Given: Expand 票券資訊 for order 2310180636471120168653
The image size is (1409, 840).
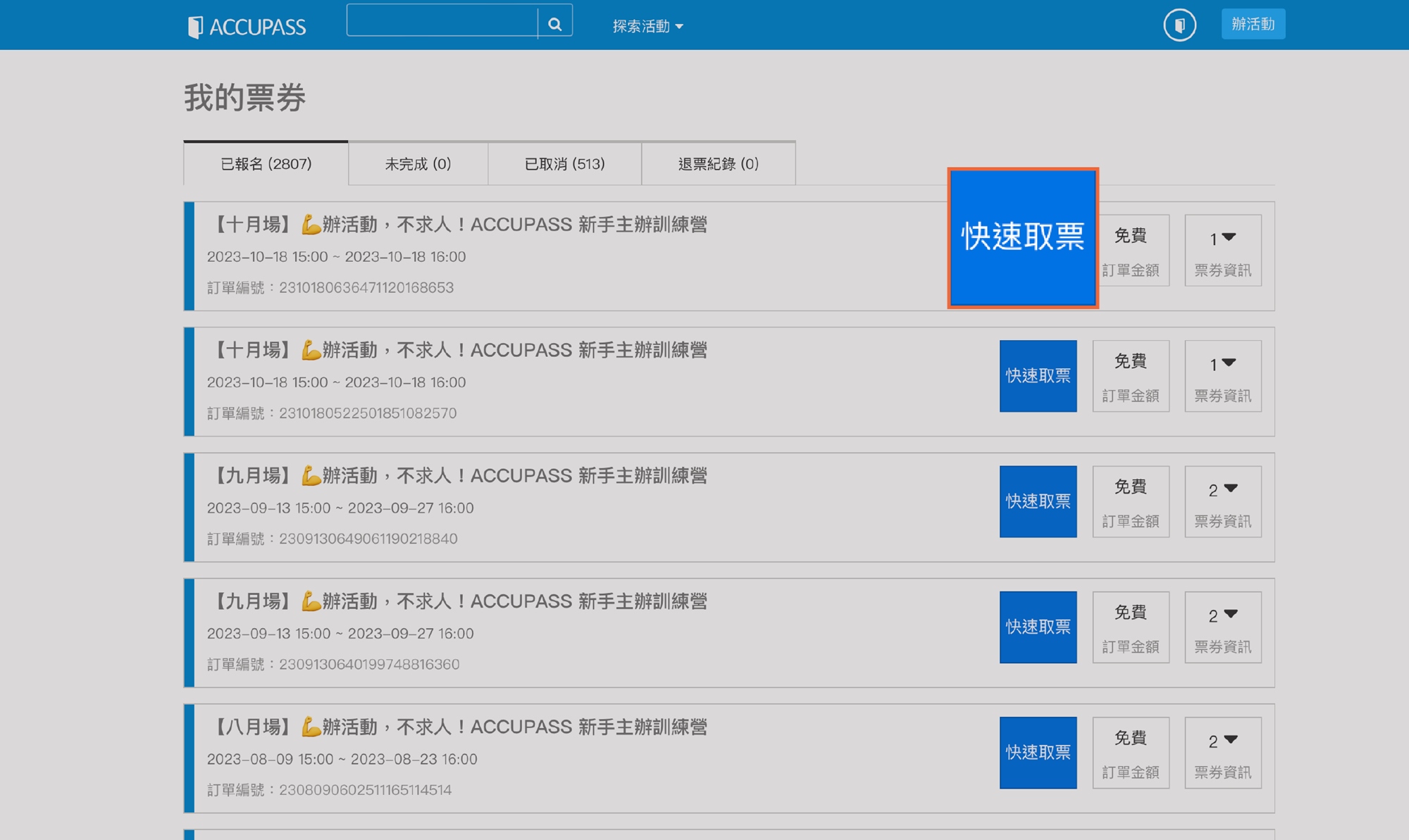Looking at the screenshot, I should coord(1223,251).
